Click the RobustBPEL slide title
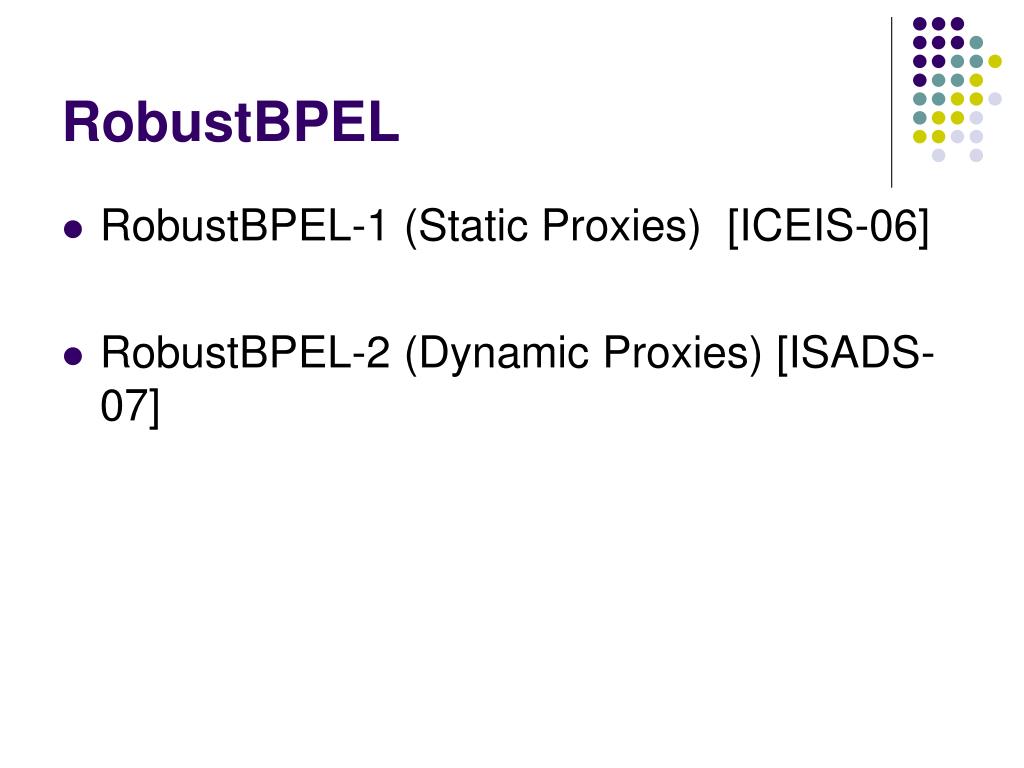 coord(231,122)
